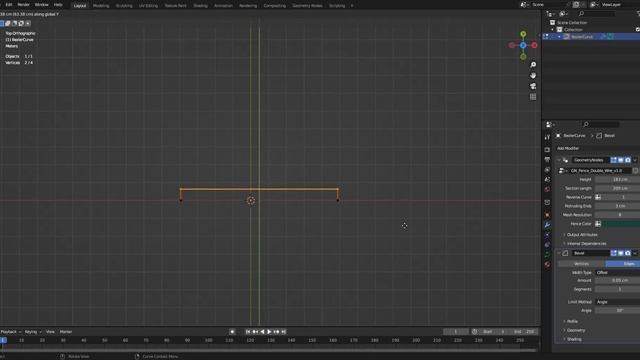Viewport: 640px width, 360px height.
Task: Expand the Bevel Geometry section
Action: click(575, 330)
